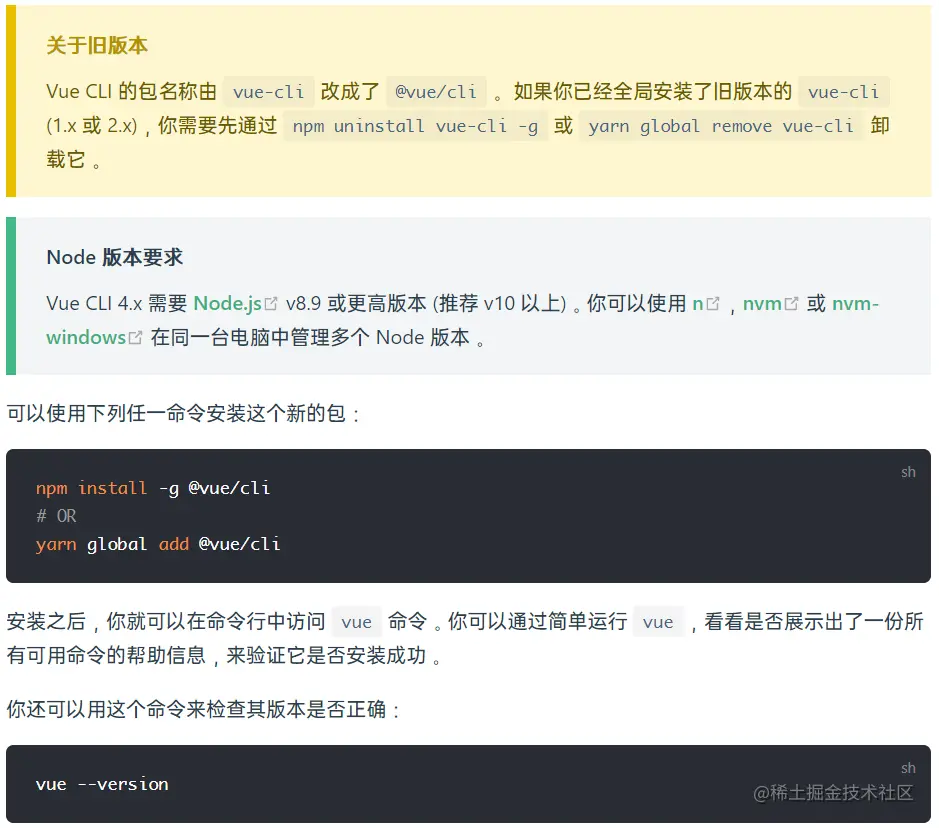This screenshot has width=939, height=828.
Task: Click inline vue code after 简单运行
Action: (658, 622)
